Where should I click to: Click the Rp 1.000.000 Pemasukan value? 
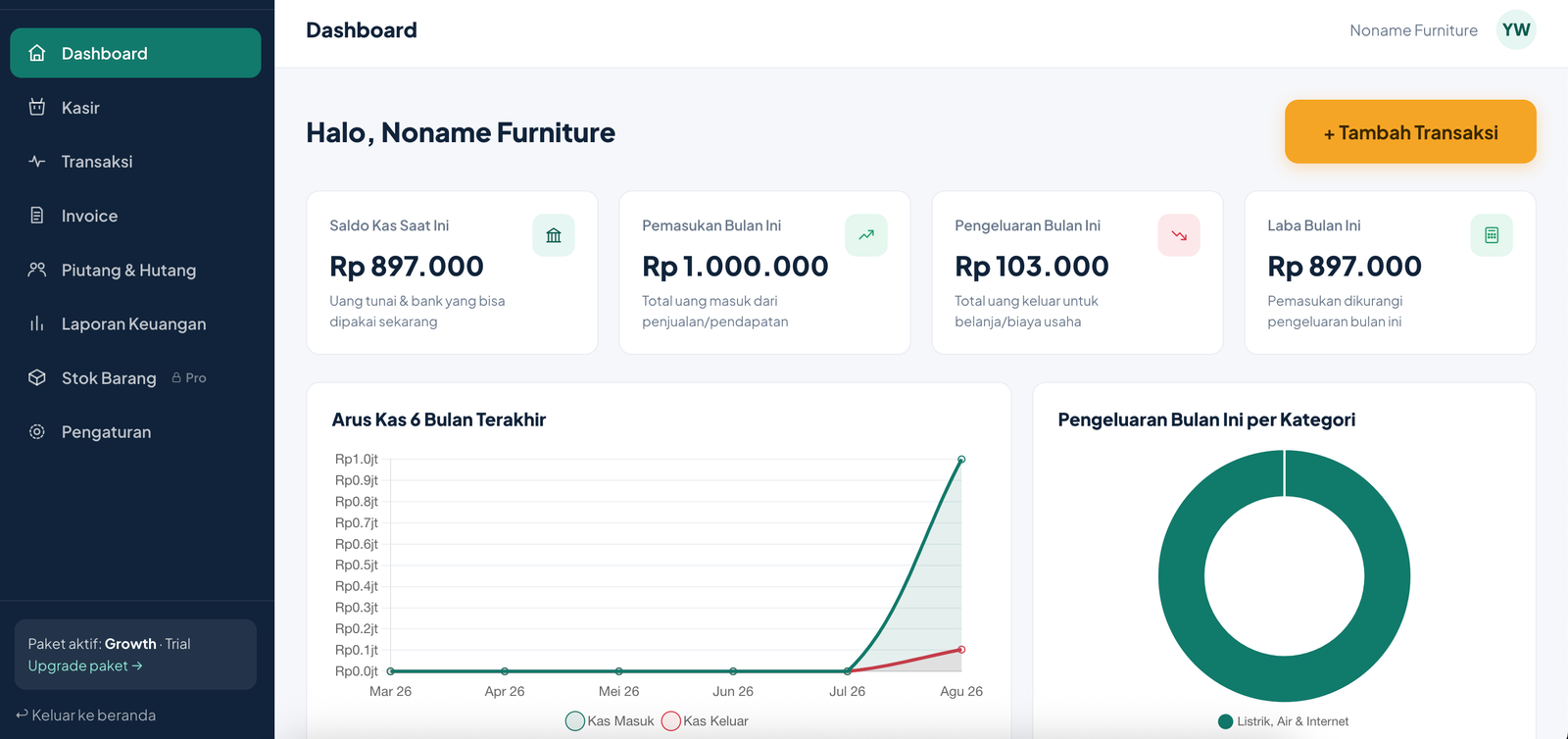point(735,266)
